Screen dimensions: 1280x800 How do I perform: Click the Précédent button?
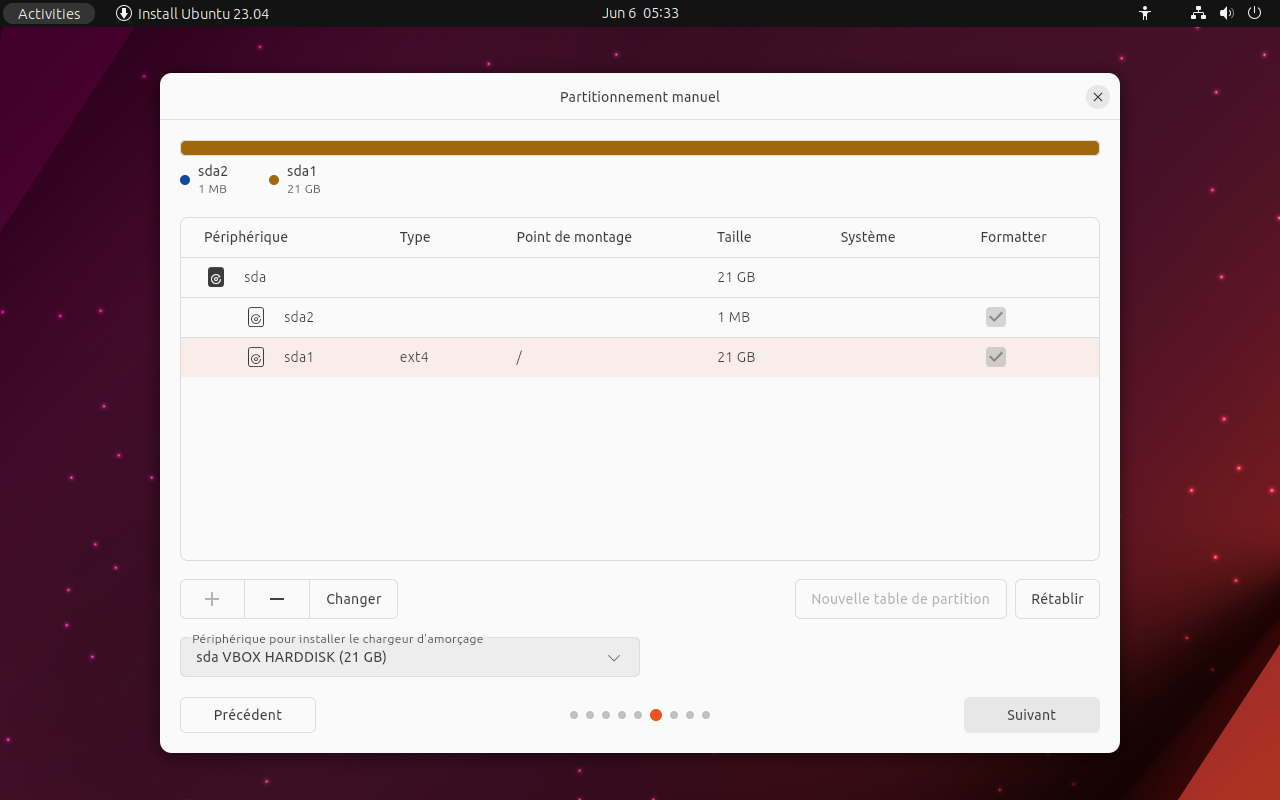point(248,715)
